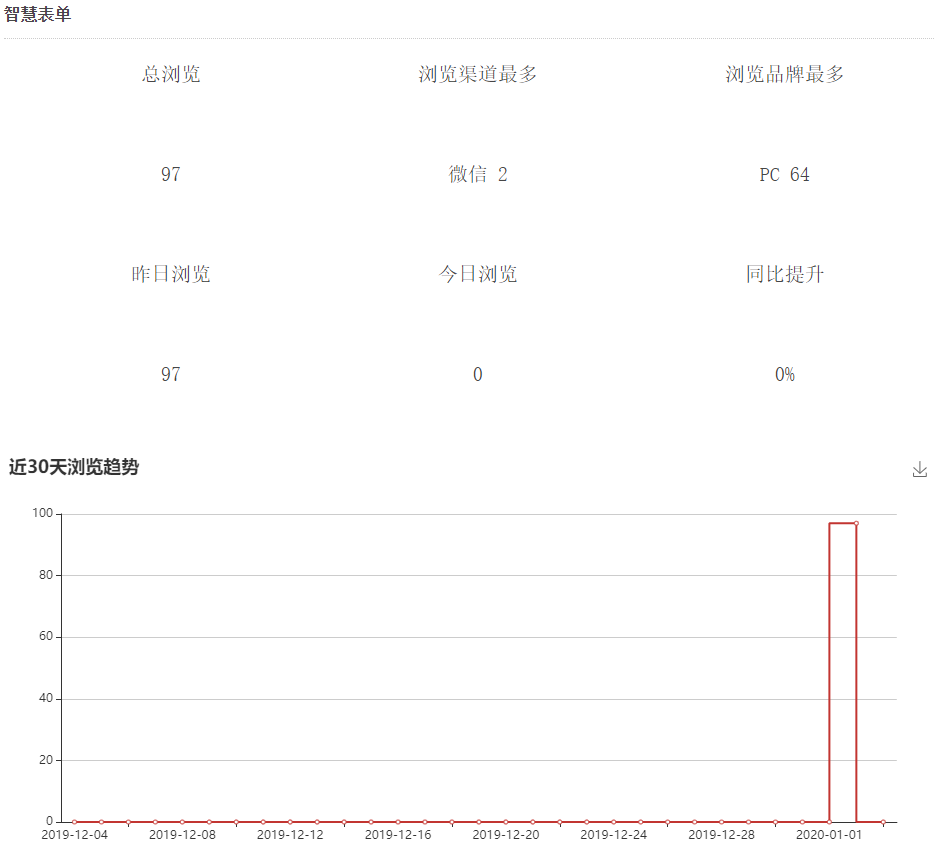Select the 今日浏览 statistic label
This screenshot has height=866, width=942.
coord(477,274)
